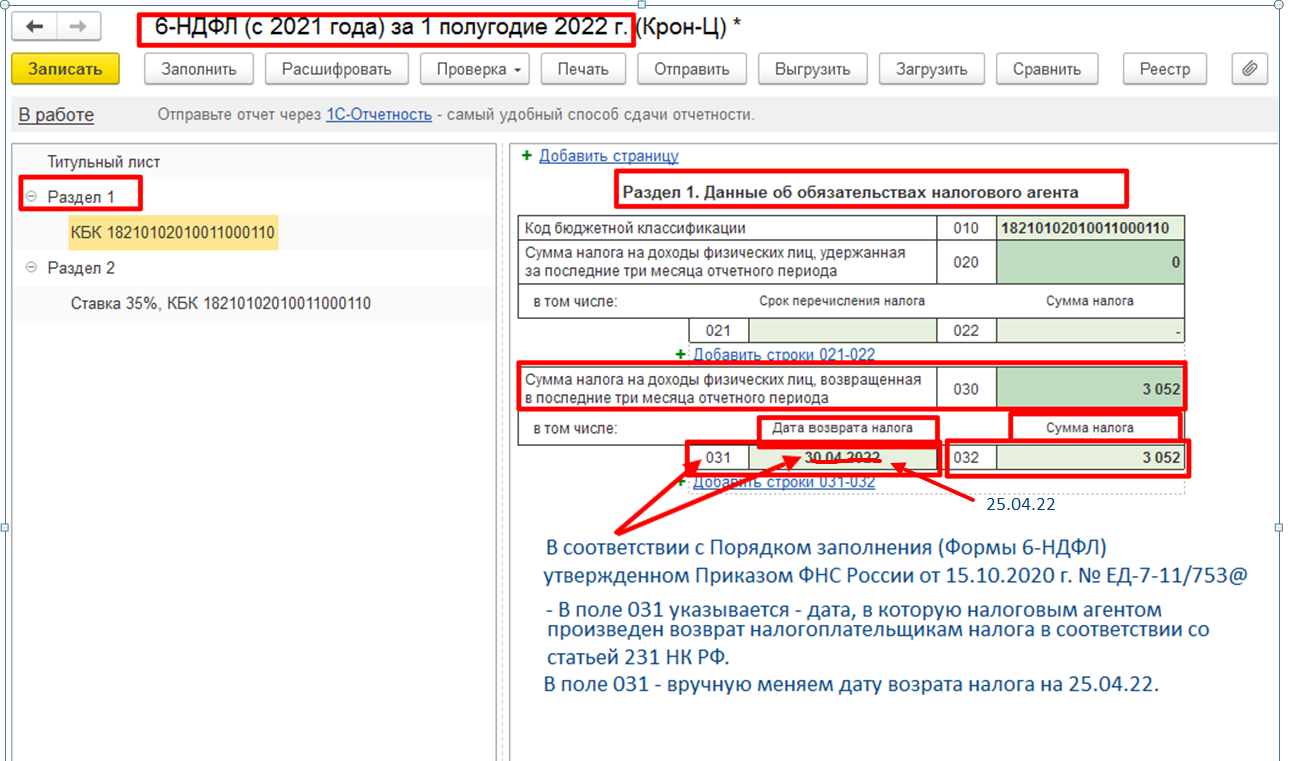Image resolution: width=1292 pixels, height=761 pixels.
Task: Click the green plus beside Добавить страницу
Action: (527, 156)
